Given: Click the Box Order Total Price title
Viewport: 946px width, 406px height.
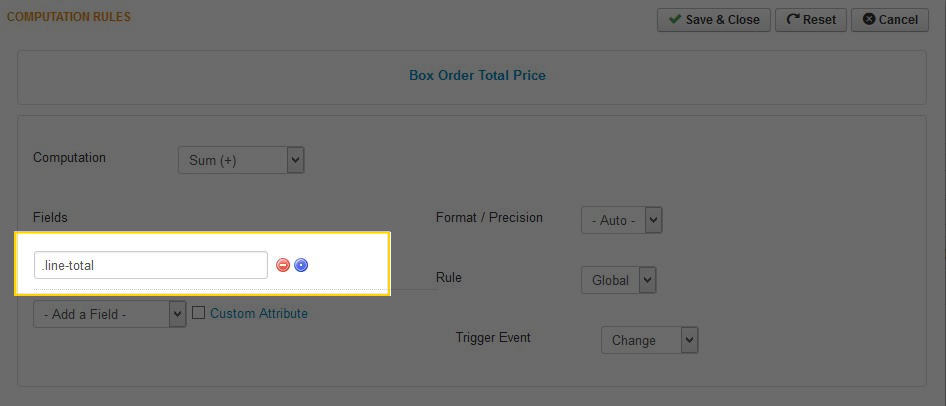Looking at the screenshot, I should click(x=477, y=75).
